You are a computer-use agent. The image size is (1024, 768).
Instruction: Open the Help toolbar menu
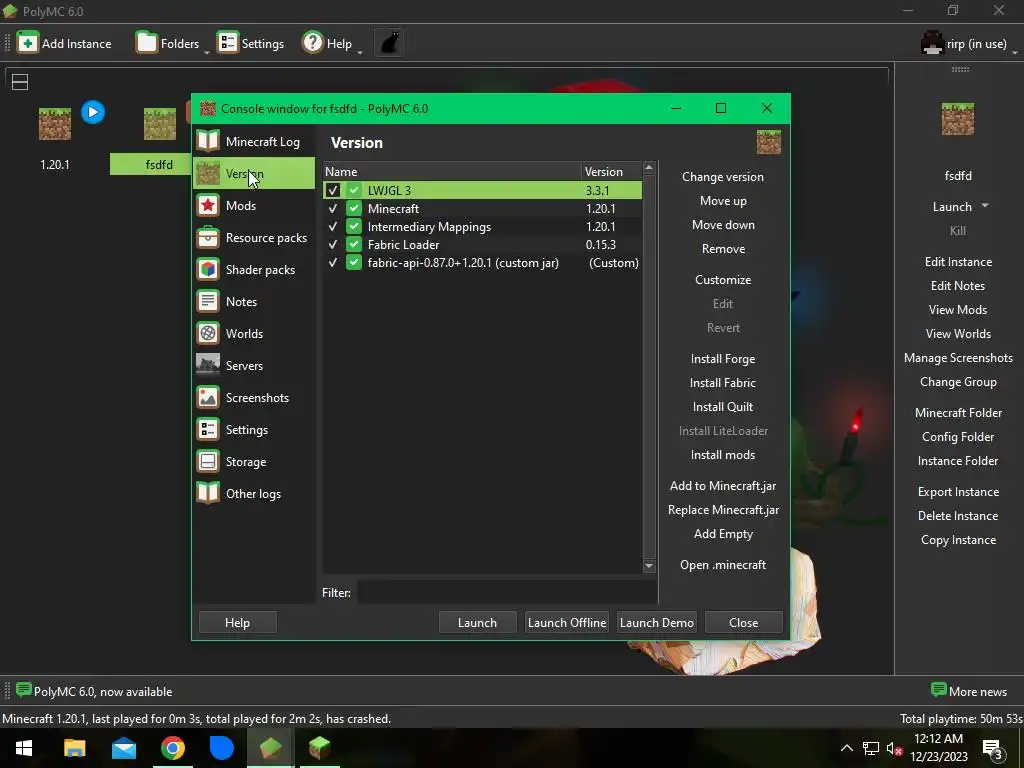tap(331, 43)
